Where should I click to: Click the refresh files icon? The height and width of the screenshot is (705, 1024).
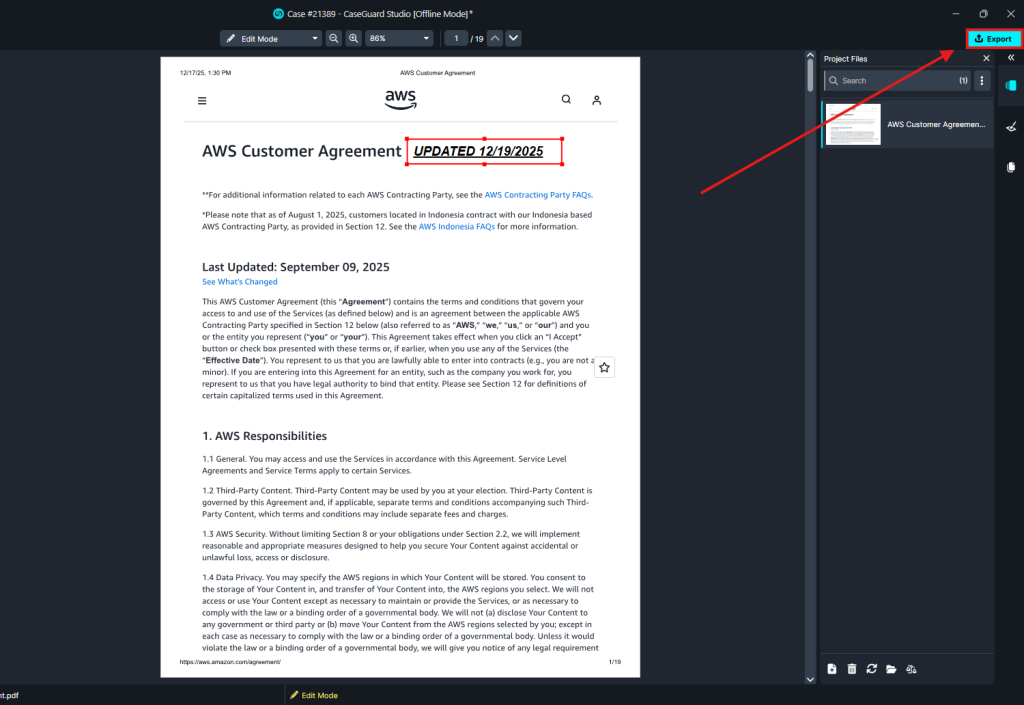(x=871, y=669)
